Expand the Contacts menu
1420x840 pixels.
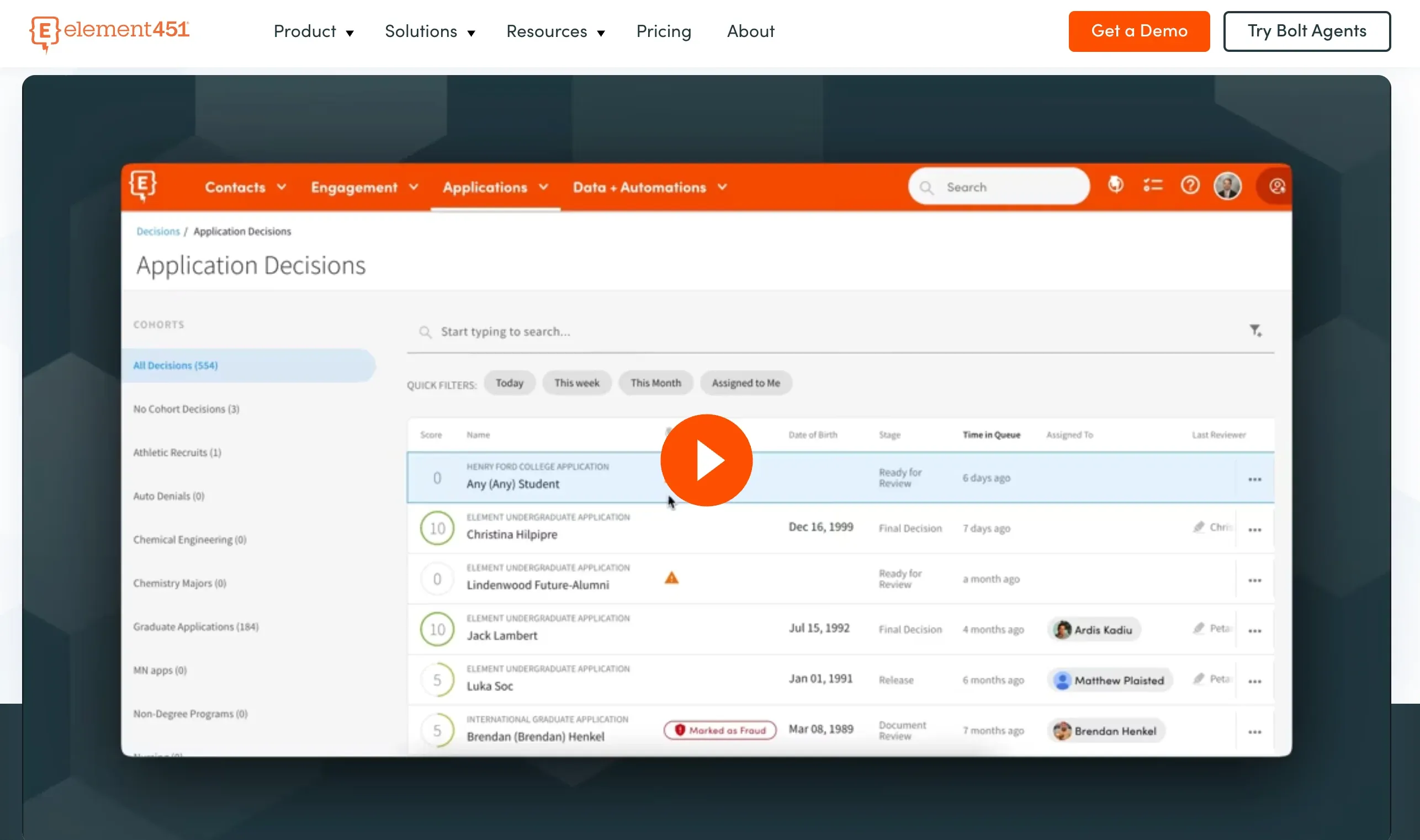tap(245, 187)
